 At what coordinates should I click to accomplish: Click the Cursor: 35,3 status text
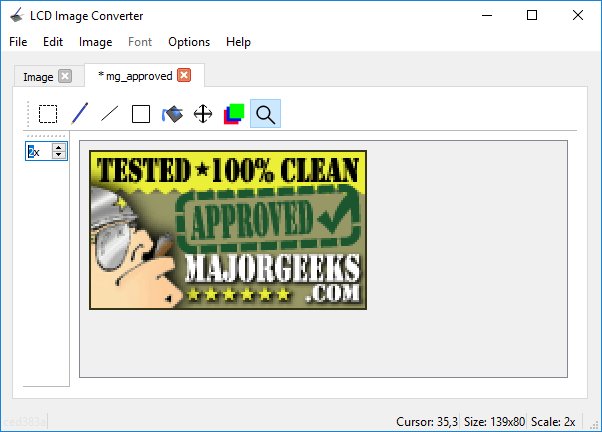click(427, 422)
